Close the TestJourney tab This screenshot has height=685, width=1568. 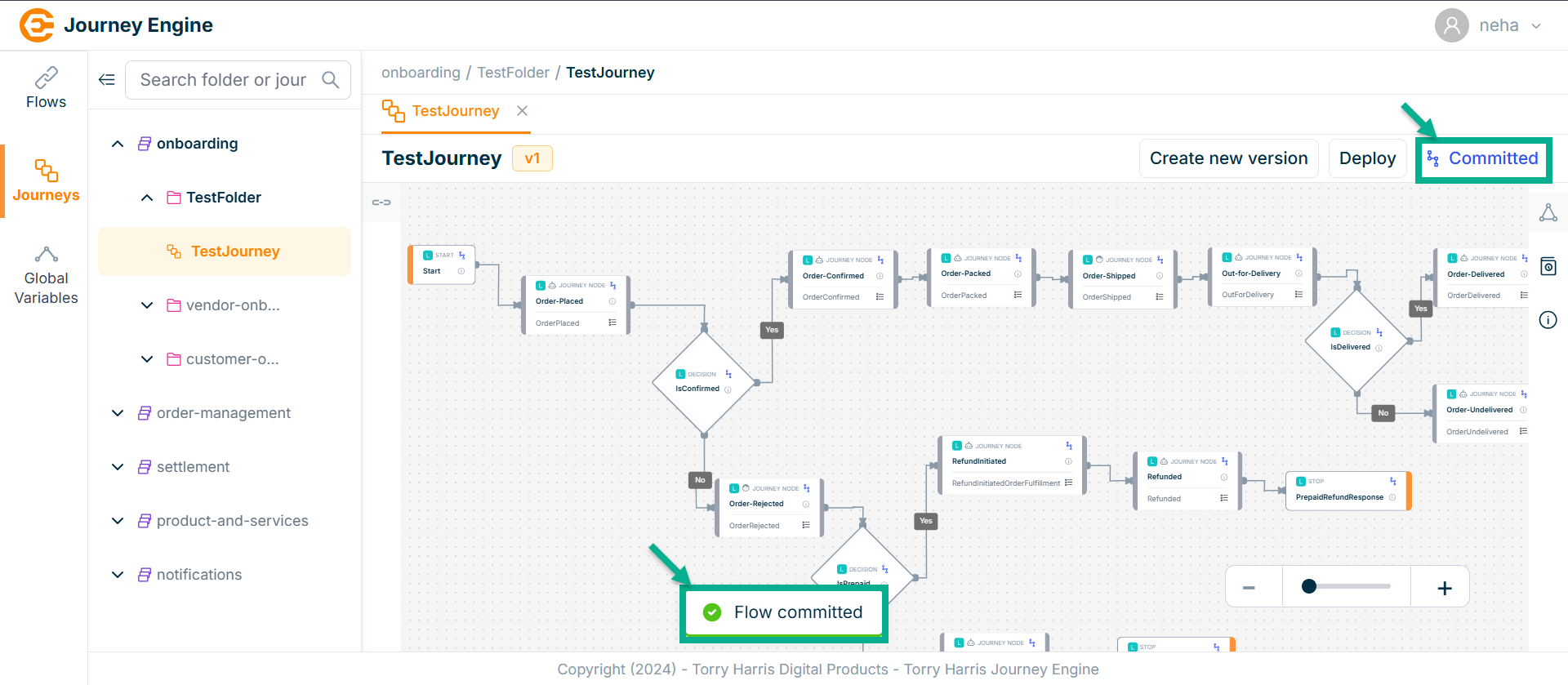[x=522, y=111]
